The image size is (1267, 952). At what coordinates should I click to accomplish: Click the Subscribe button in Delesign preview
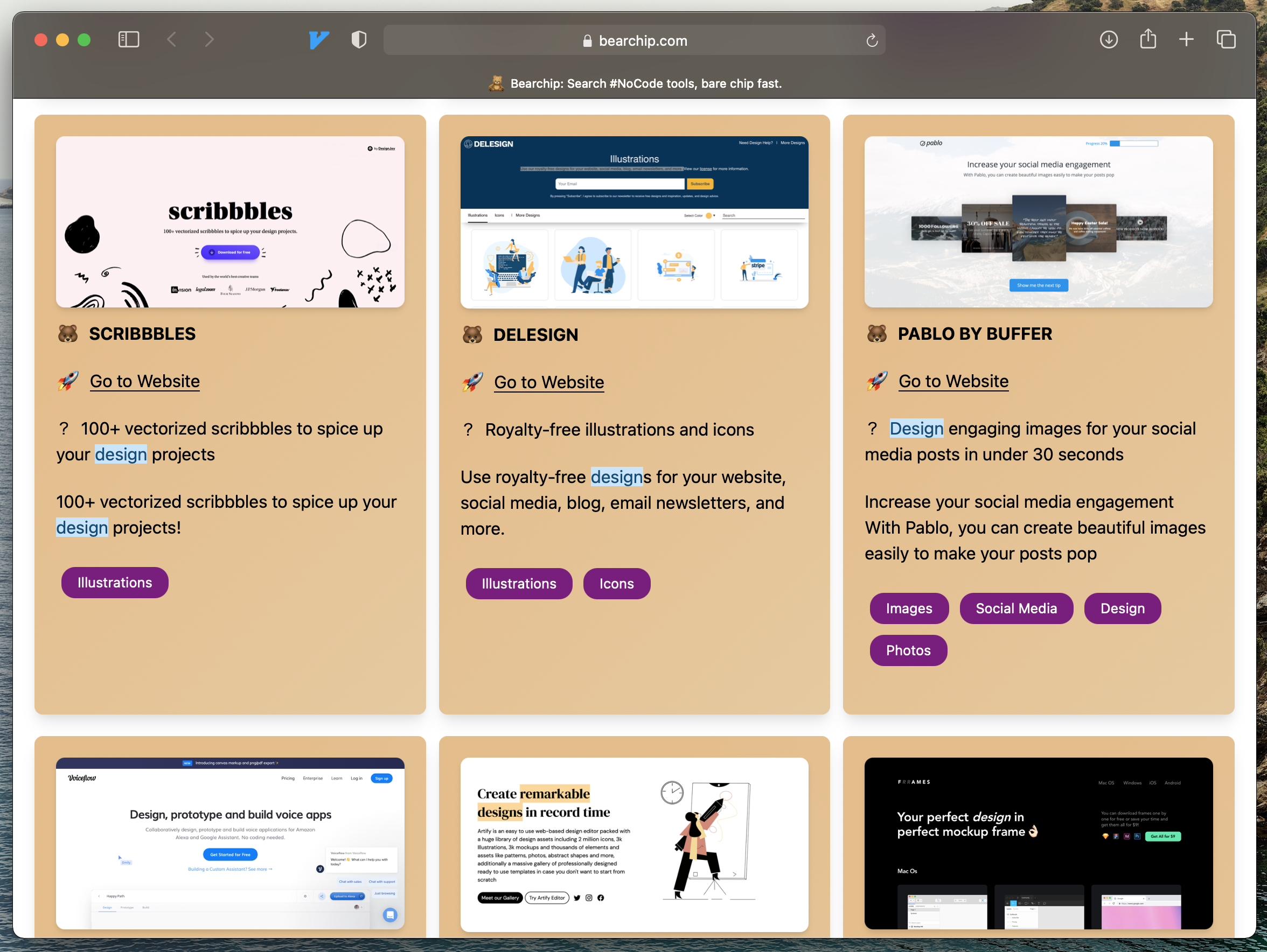pos(699,183)
